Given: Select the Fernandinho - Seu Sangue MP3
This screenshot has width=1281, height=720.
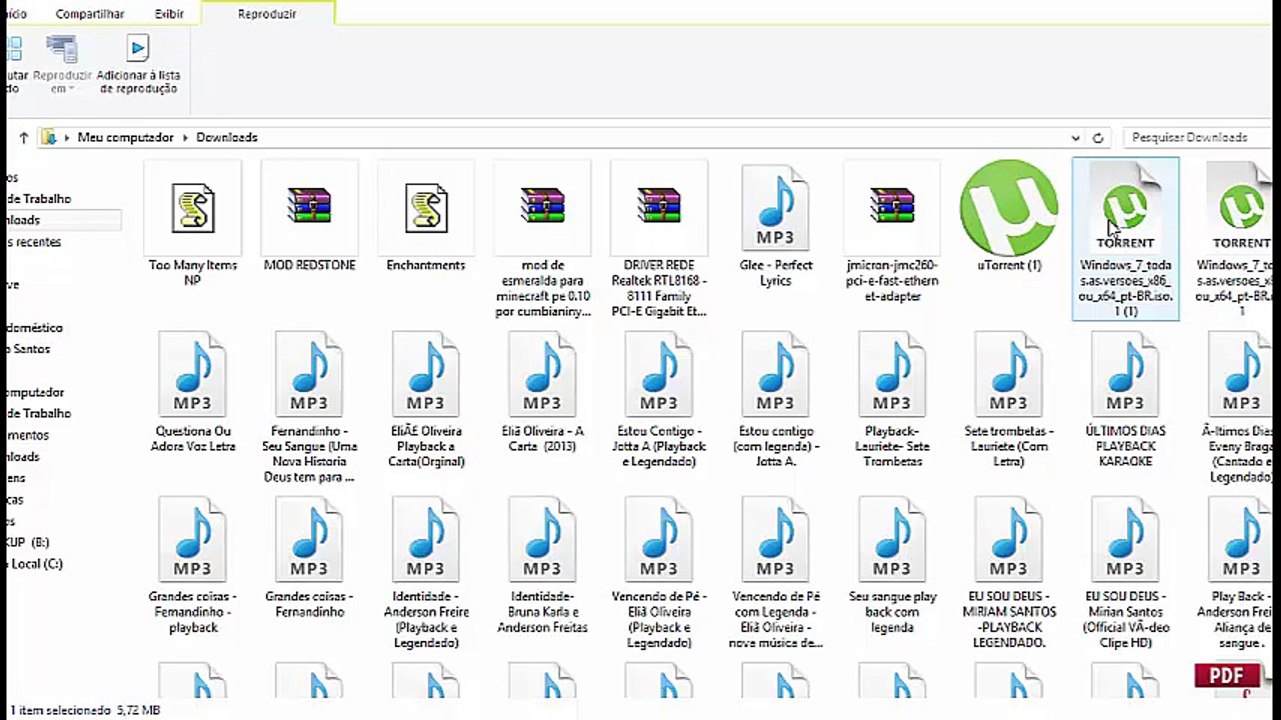Looking at the screenshot, I should tap(309, 374).
